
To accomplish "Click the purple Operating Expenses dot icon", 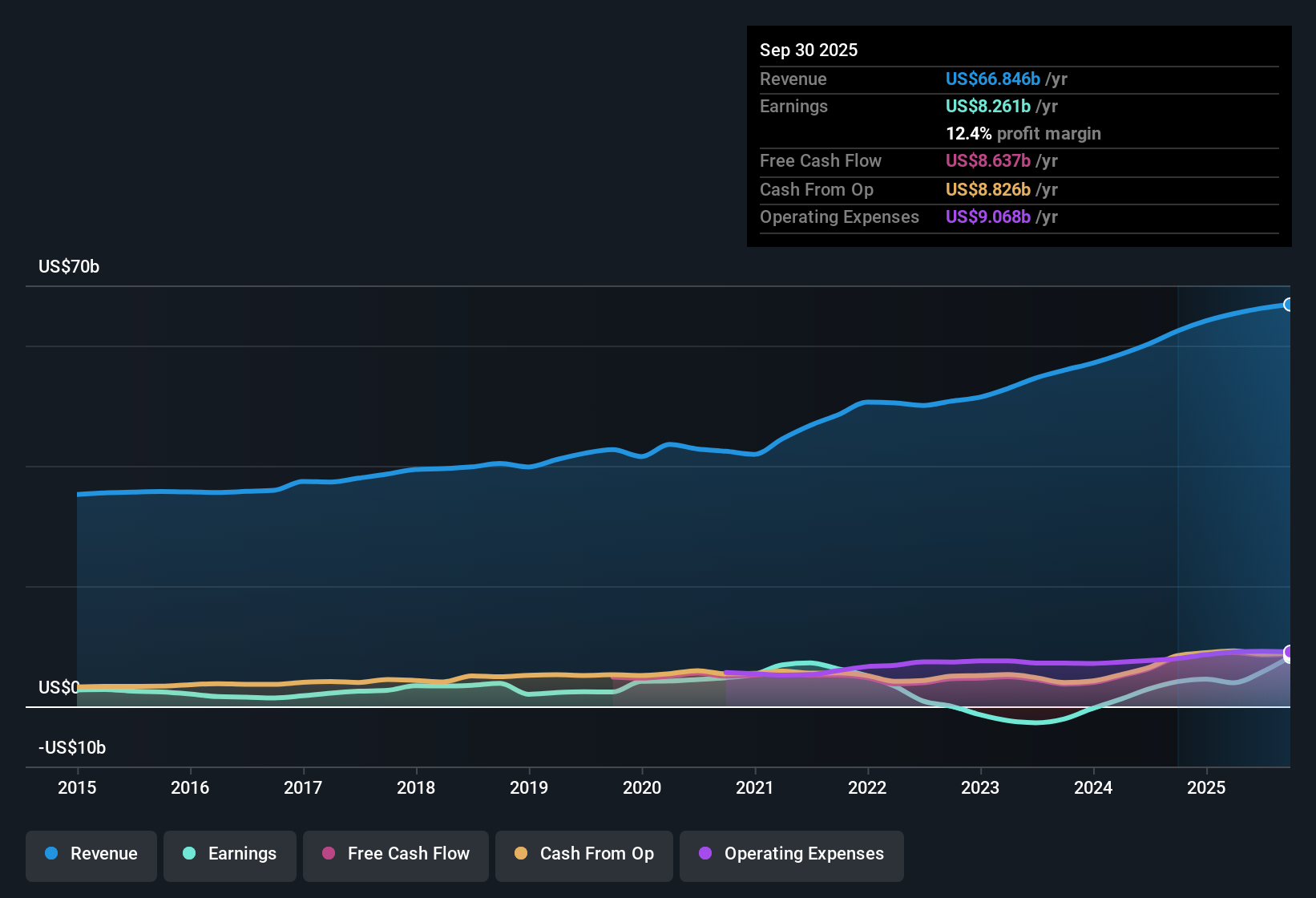I will [704, 854].
